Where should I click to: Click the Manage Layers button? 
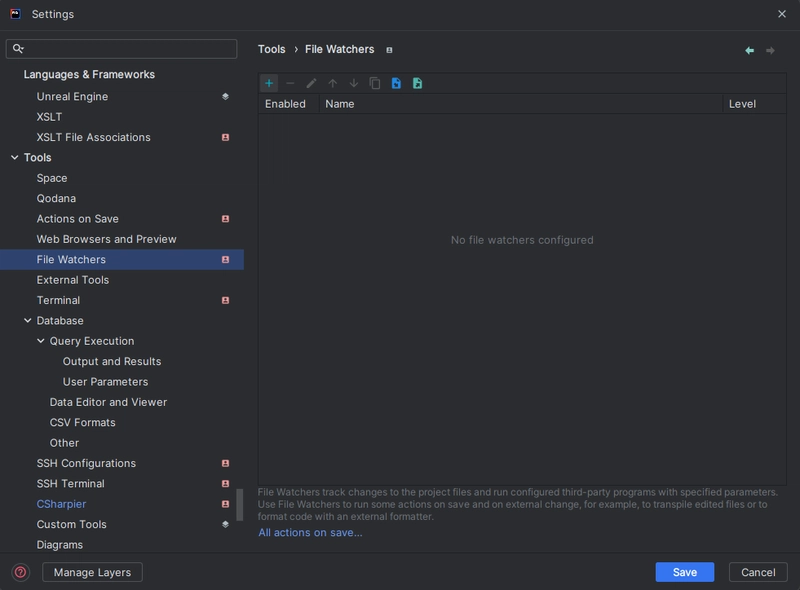(92, 572)
